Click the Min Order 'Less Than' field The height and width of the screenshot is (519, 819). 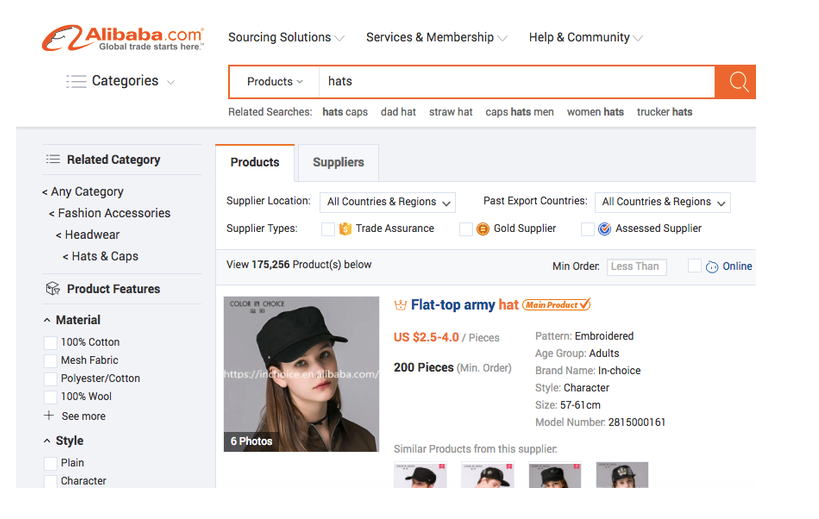click(636, 267)
